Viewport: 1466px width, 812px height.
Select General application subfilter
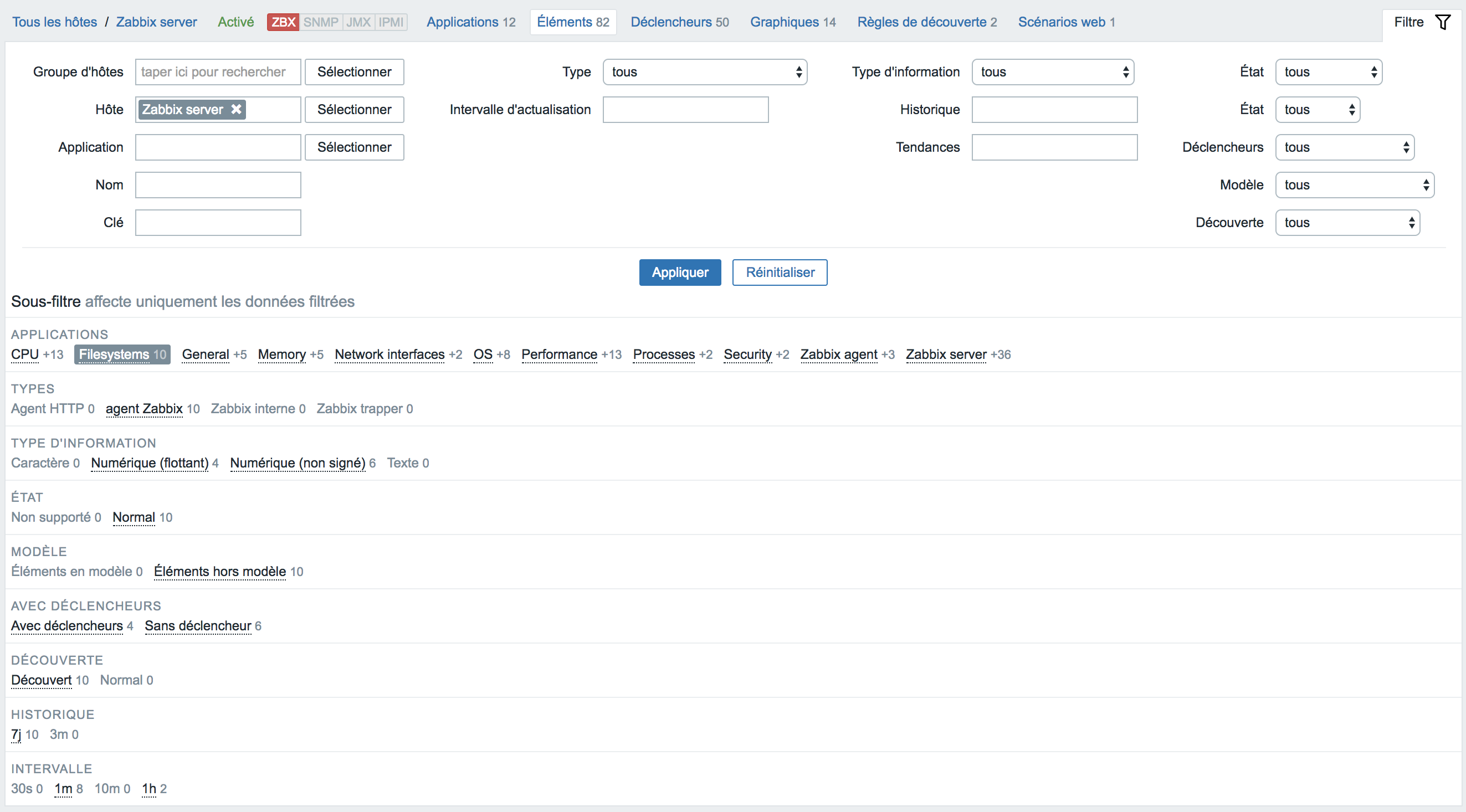206,354
